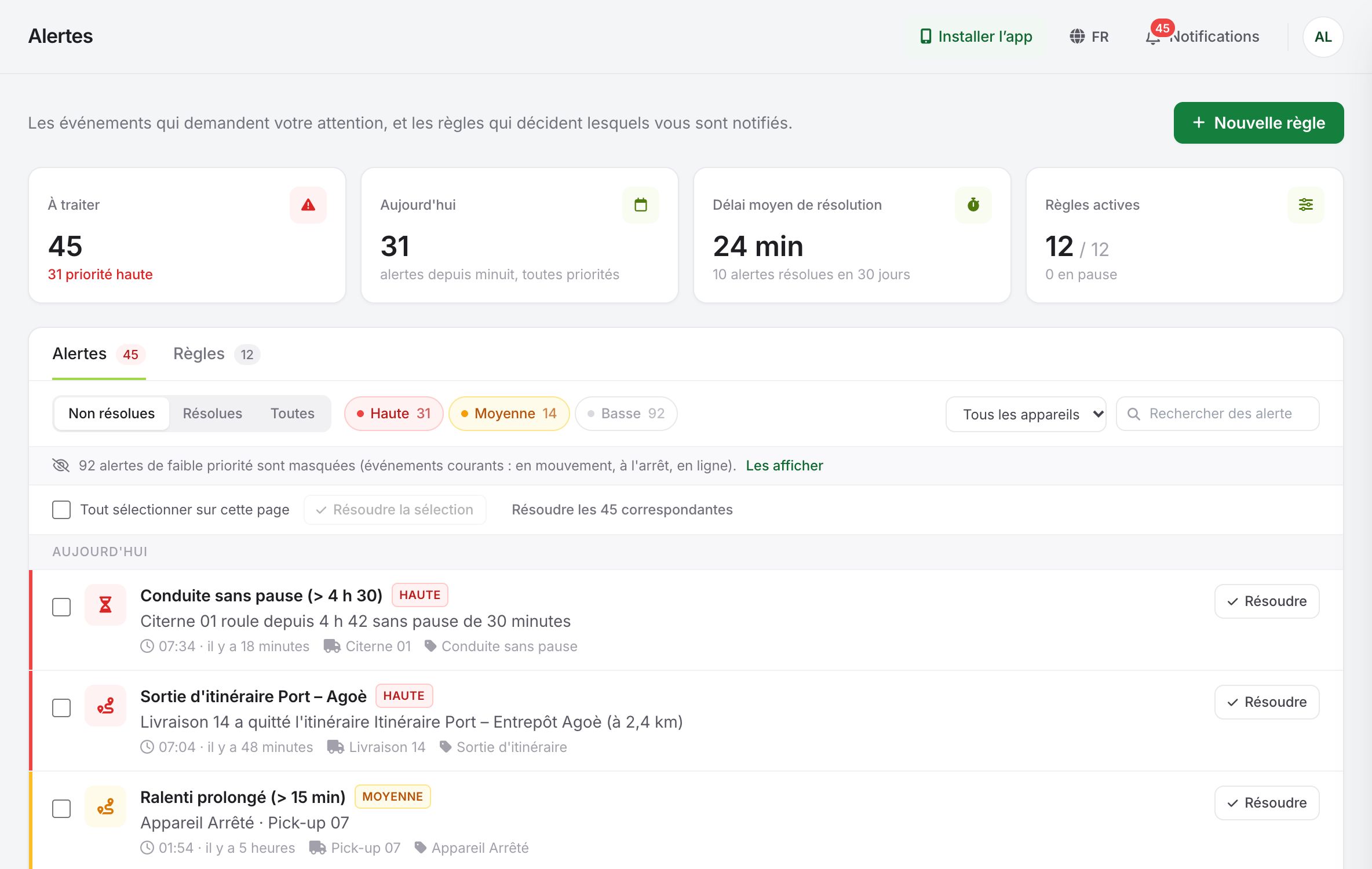Image resolution: width=1372 pixels, height=869 pixels.
Task: Enable the Basse 92 priority filter
Action: [x=626, y=414]
